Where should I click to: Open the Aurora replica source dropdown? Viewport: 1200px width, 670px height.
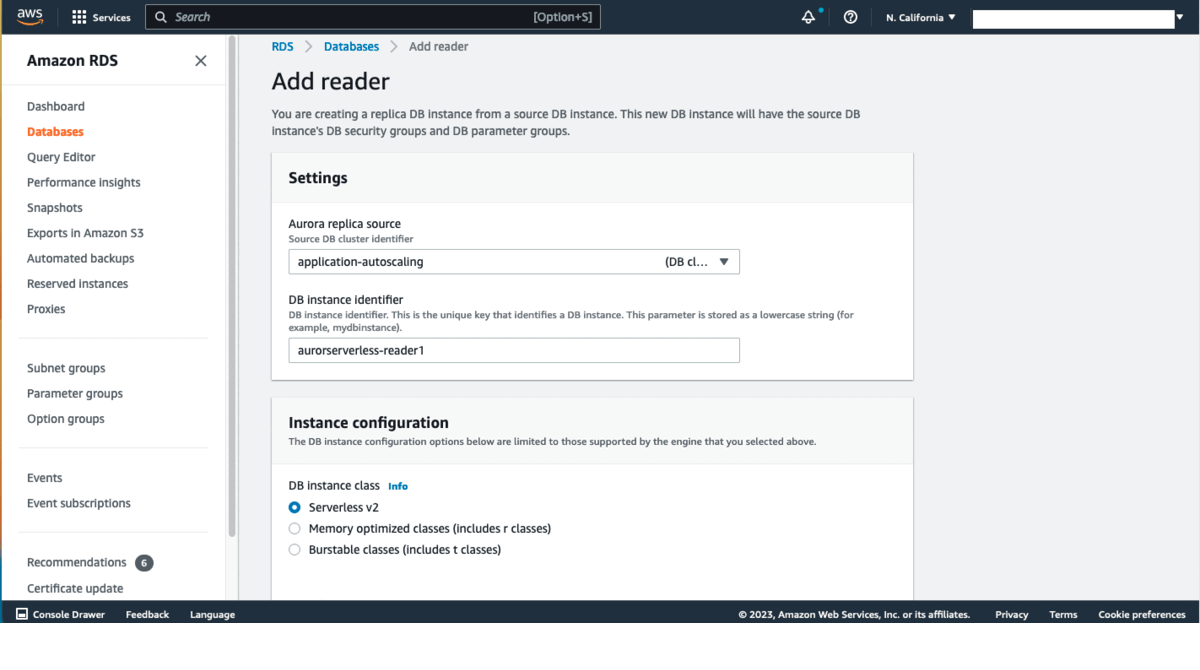tap(514, 262)
